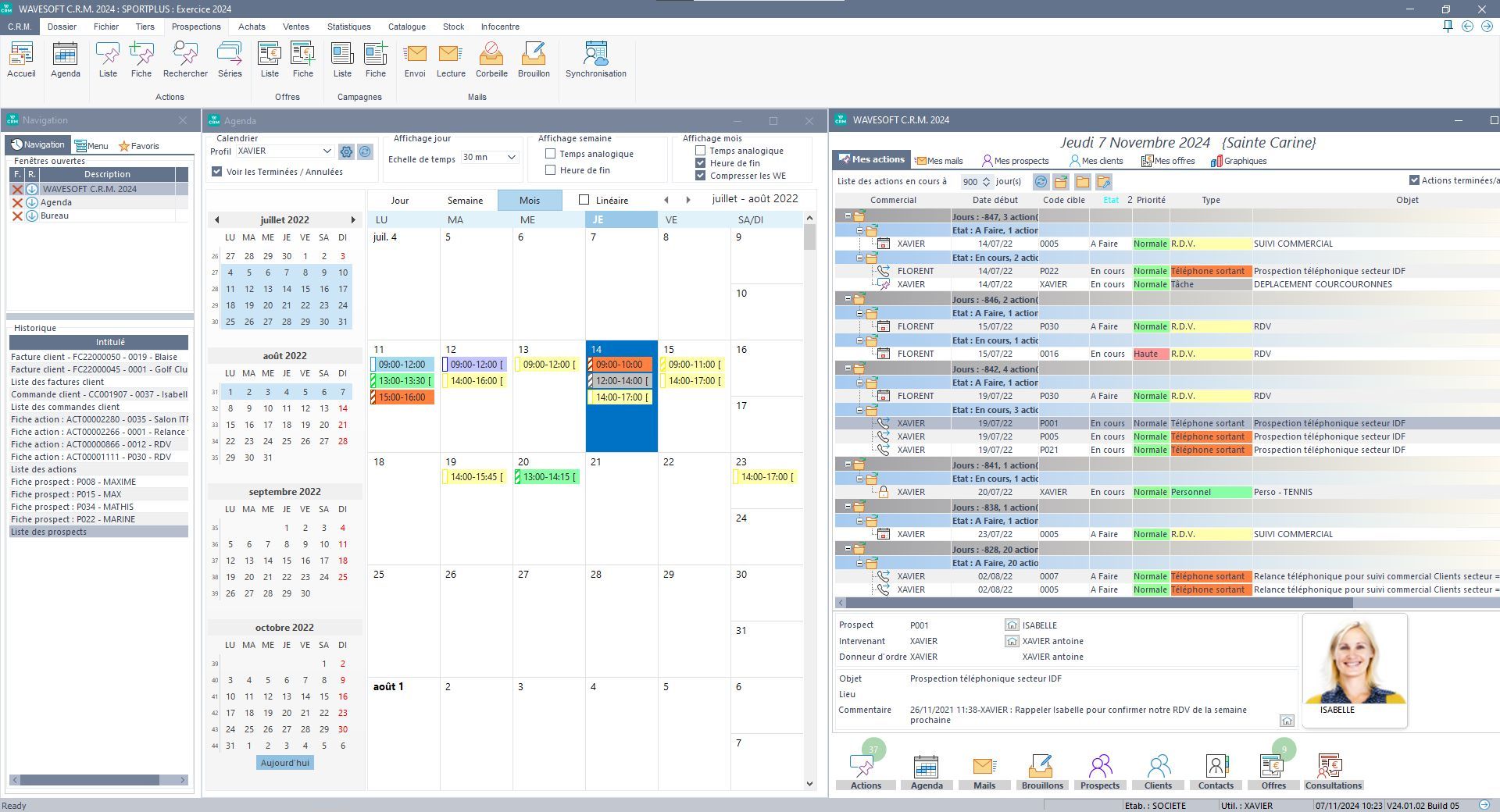Click the Consultations shortcut icon
The image size is (1500, 812).
[x=1333, y=771]
